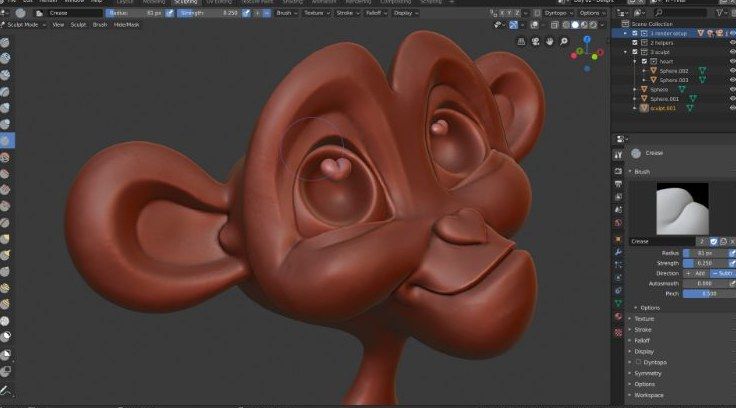The image size is (736, 408).
Task: Click the header minus direction button
Action: [x=267, y=13]
